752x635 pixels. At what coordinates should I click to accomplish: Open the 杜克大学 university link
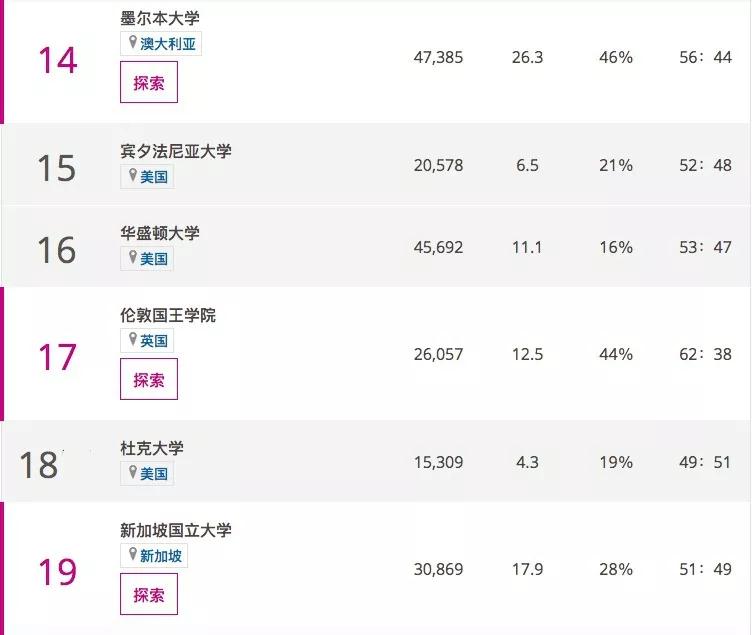(152, 448)
